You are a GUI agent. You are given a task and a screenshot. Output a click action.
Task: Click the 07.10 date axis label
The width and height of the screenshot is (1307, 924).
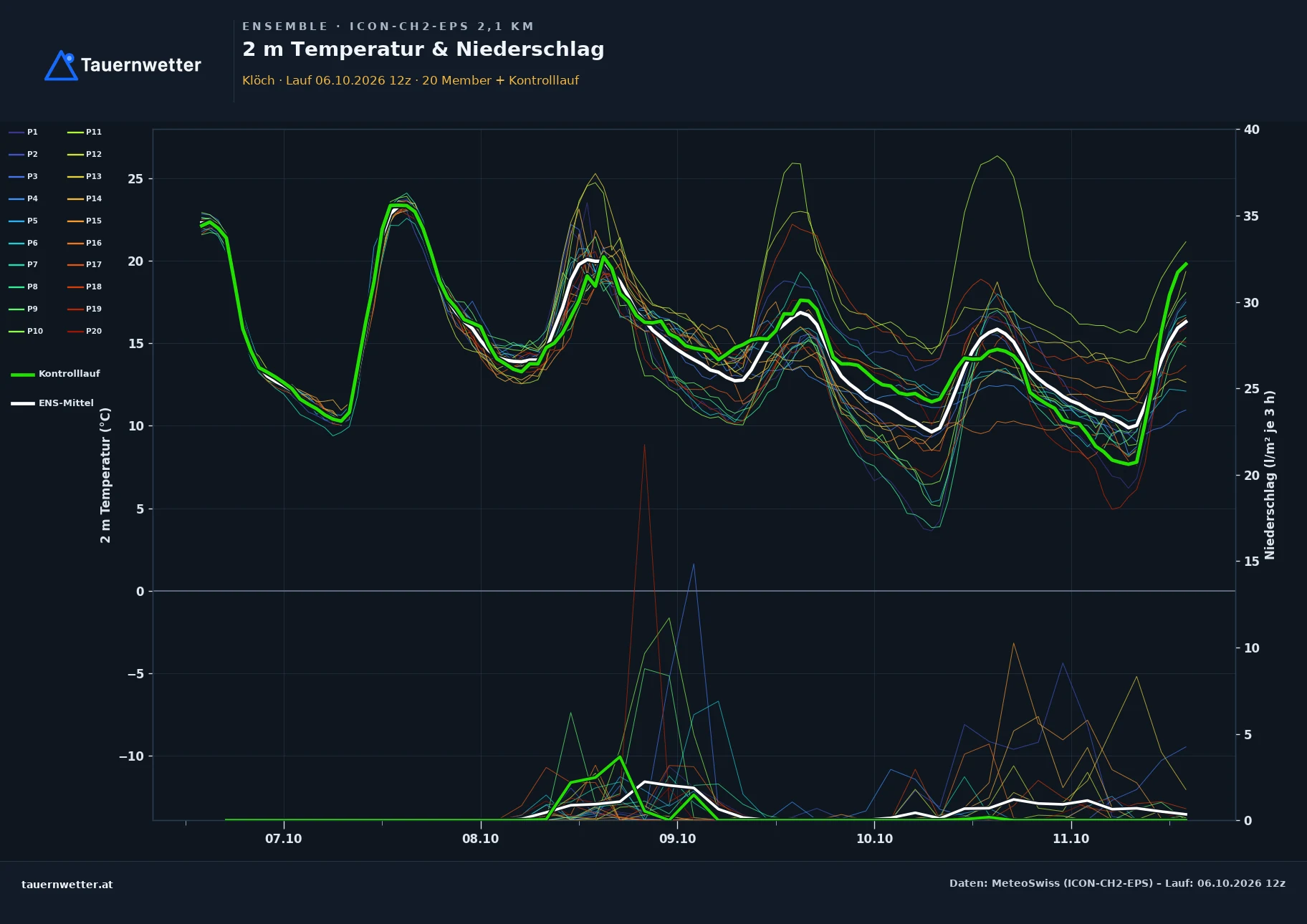tap(284, 839)
